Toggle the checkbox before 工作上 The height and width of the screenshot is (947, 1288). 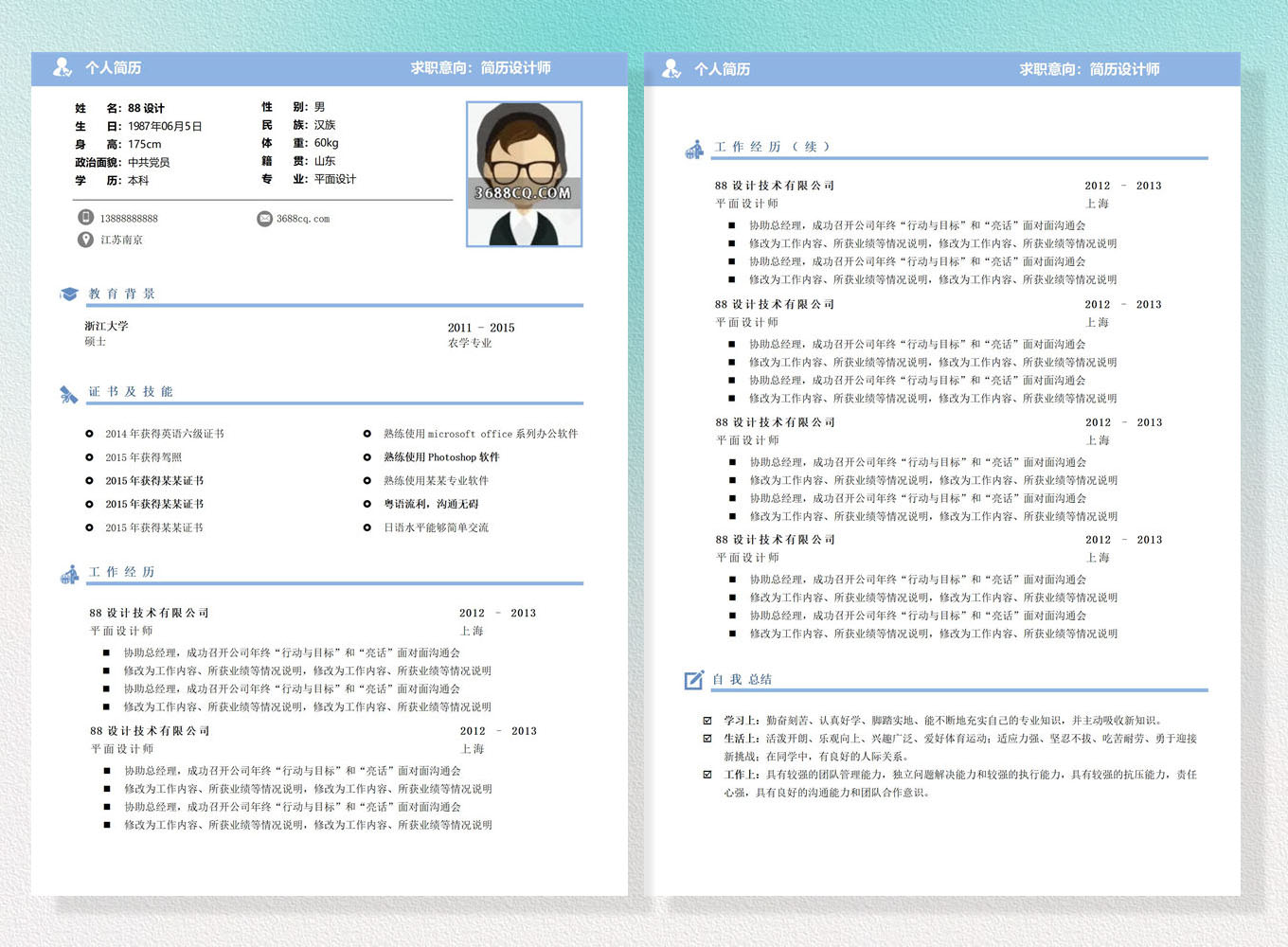[x=707, y=775]
